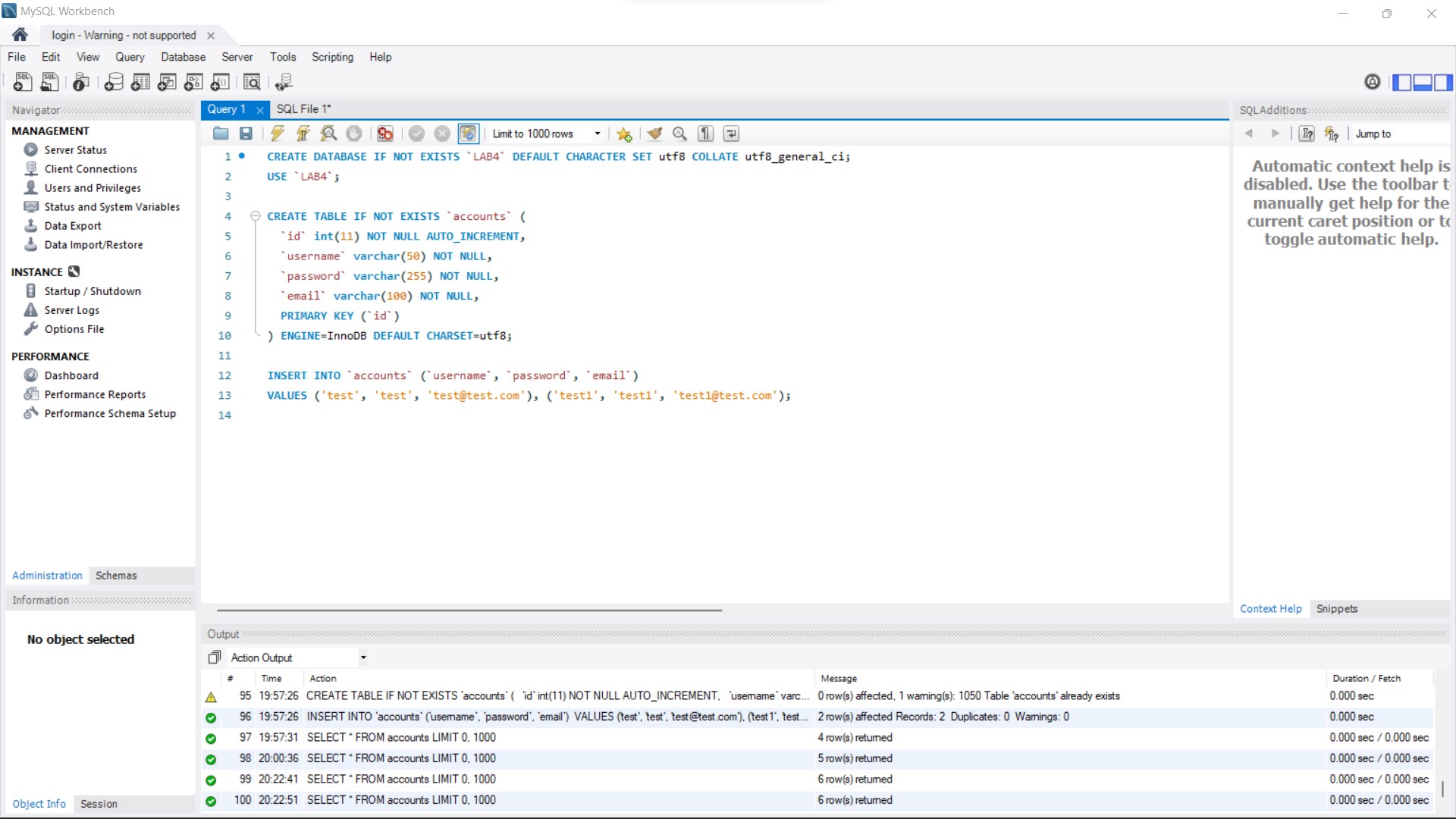Toggle word wrapping in the SQL editor
The width and height of the screenshot is (1456, 819).
click(730, 133)
